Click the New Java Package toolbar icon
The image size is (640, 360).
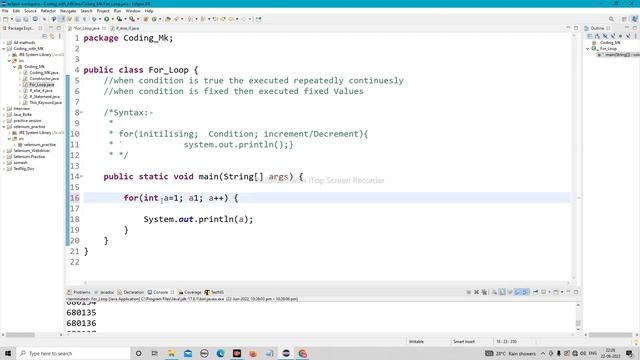pos(145,19)
